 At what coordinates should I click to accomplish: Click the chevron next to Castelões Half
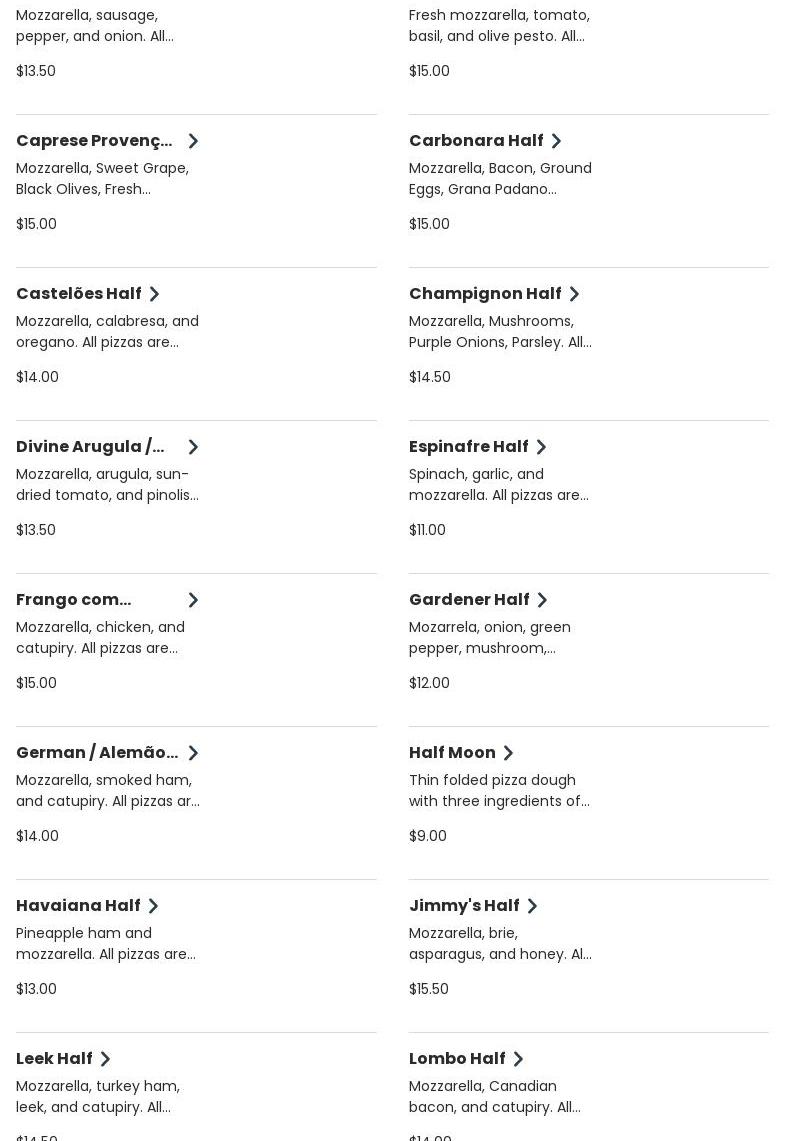(x=154, y=294)
